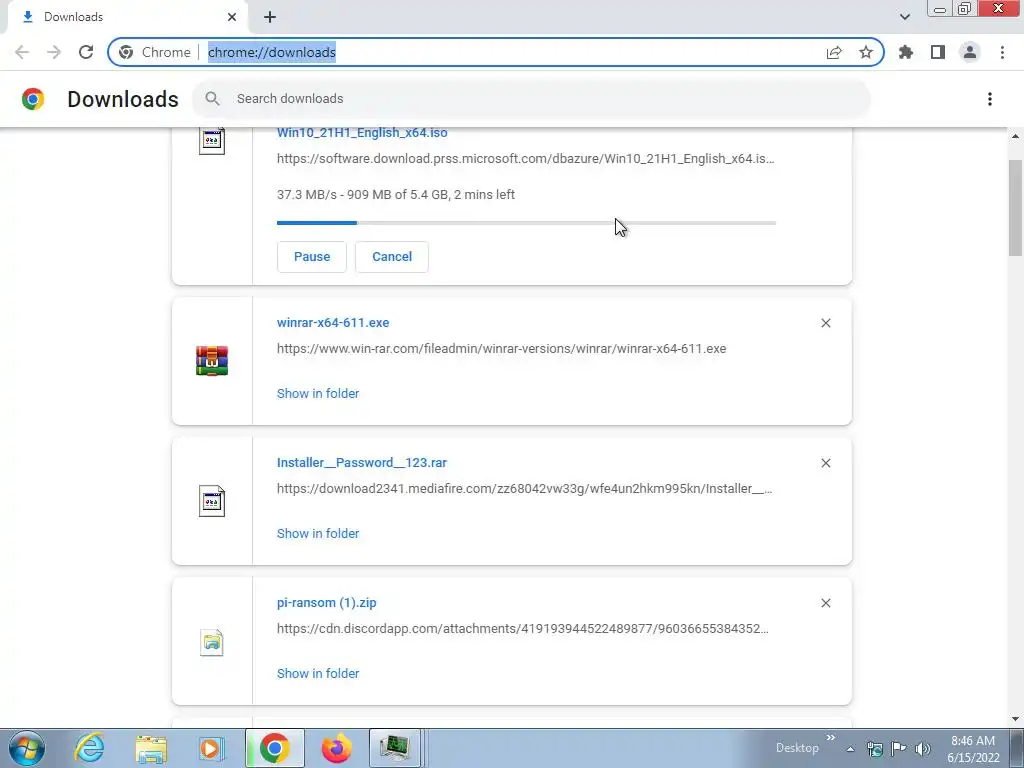The width and height of the screenshot is (1024, 768).
Task: Show pi-ransom (1).zip in folder
Action: pos(318,673)
